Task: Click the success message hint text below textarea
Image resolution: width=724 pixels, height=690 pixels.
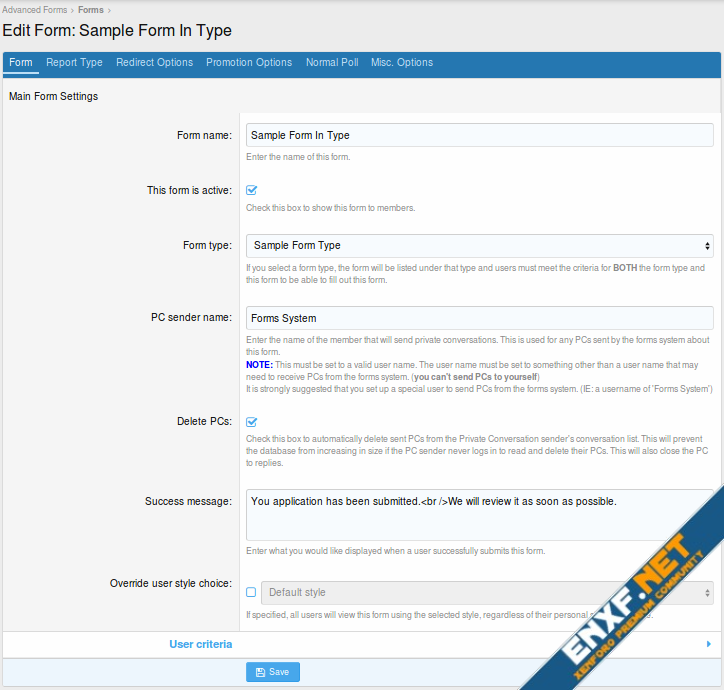Action: click(396, 551)
